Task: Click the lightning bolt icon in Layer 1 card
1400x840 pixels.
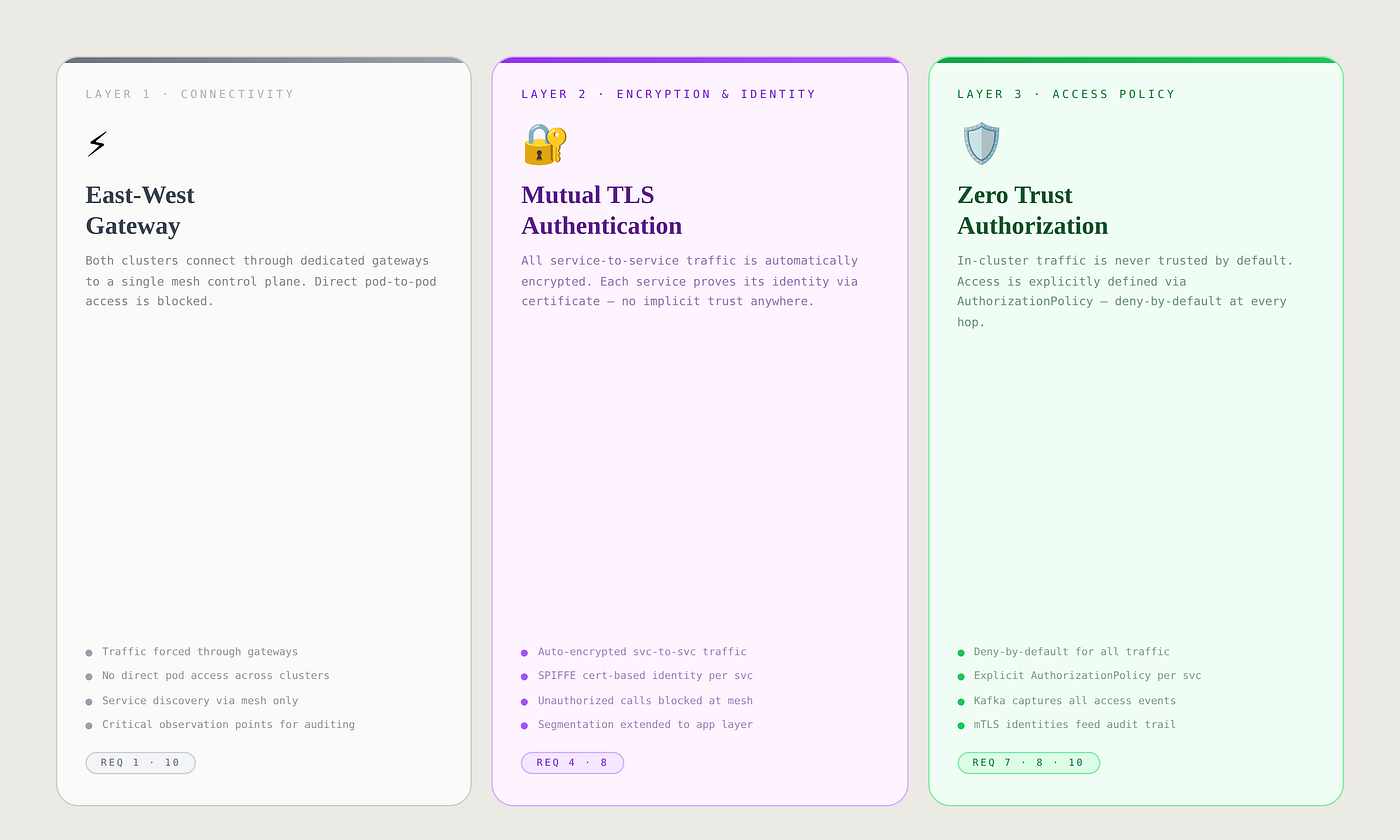Action: pos(96,144)
